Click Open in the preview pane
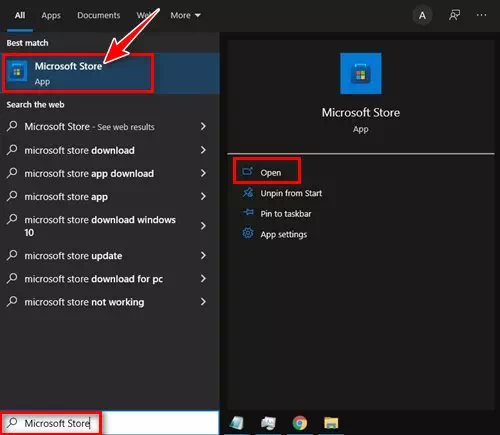The image size is (500, 435). click(271, 173)
